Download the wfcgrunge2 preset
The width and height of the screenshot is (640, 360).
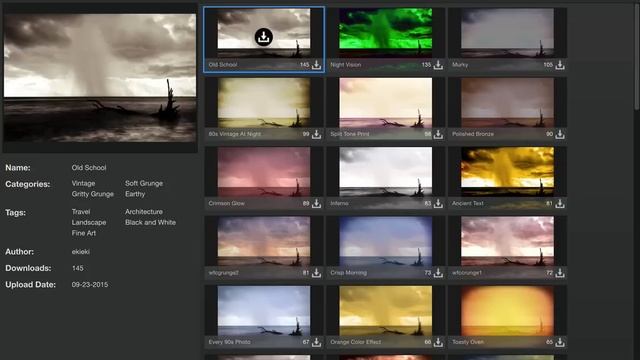coord(316,273)
